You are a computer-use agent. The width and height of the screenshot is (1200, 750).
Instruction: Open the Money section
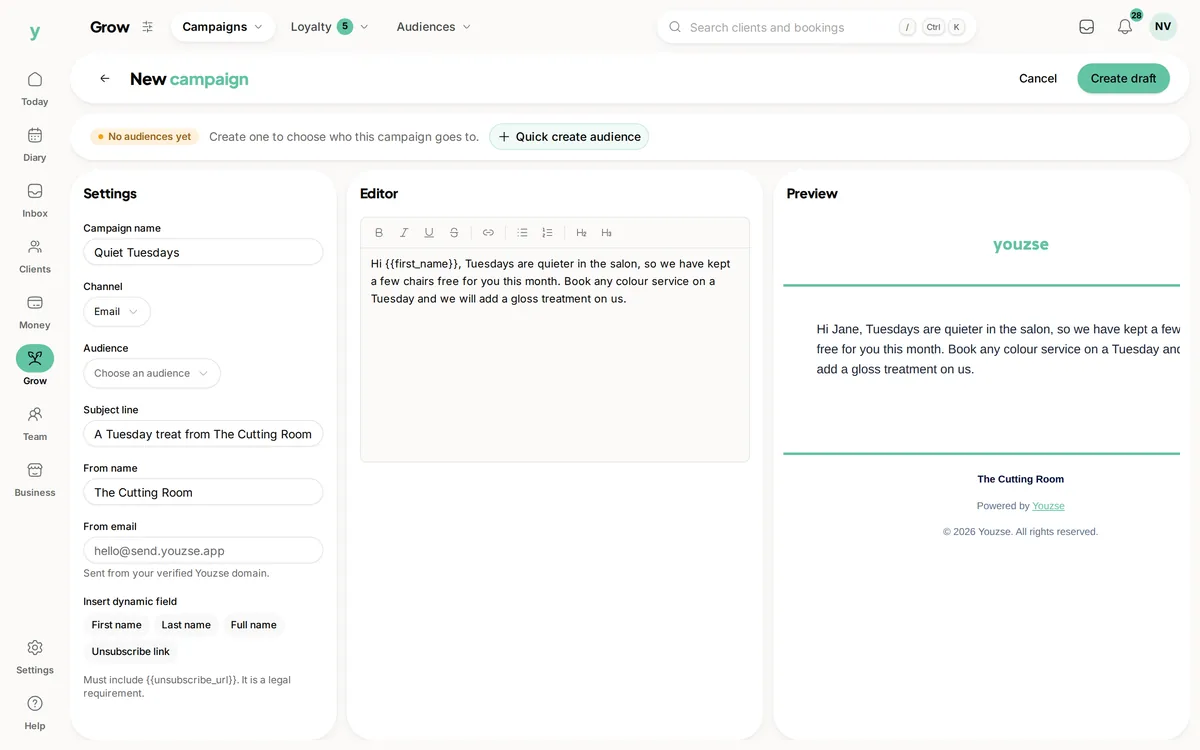point(35,312)
